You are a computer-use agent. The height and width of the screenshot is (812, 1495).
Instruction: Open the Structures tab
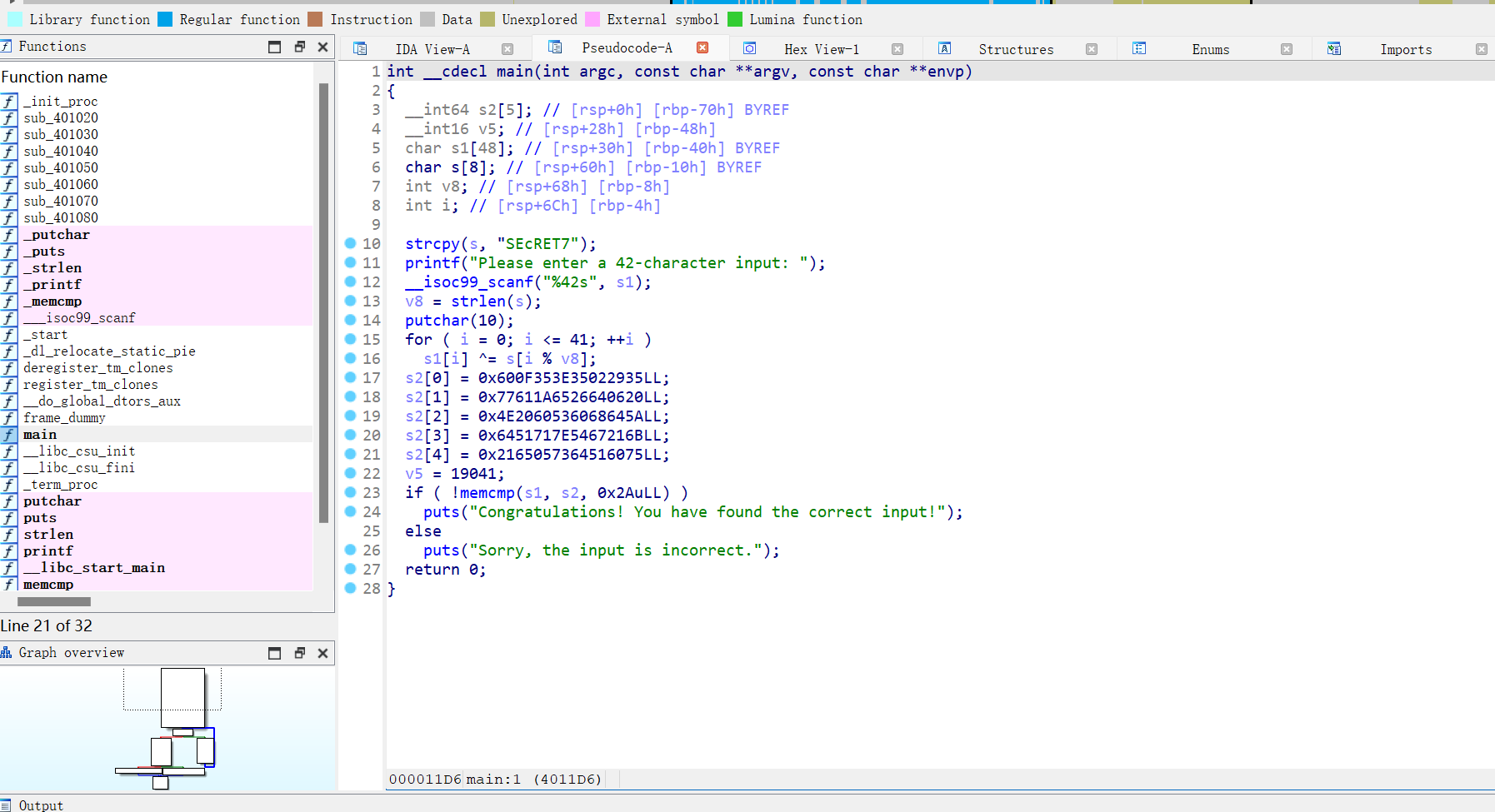click(1015, 49)
